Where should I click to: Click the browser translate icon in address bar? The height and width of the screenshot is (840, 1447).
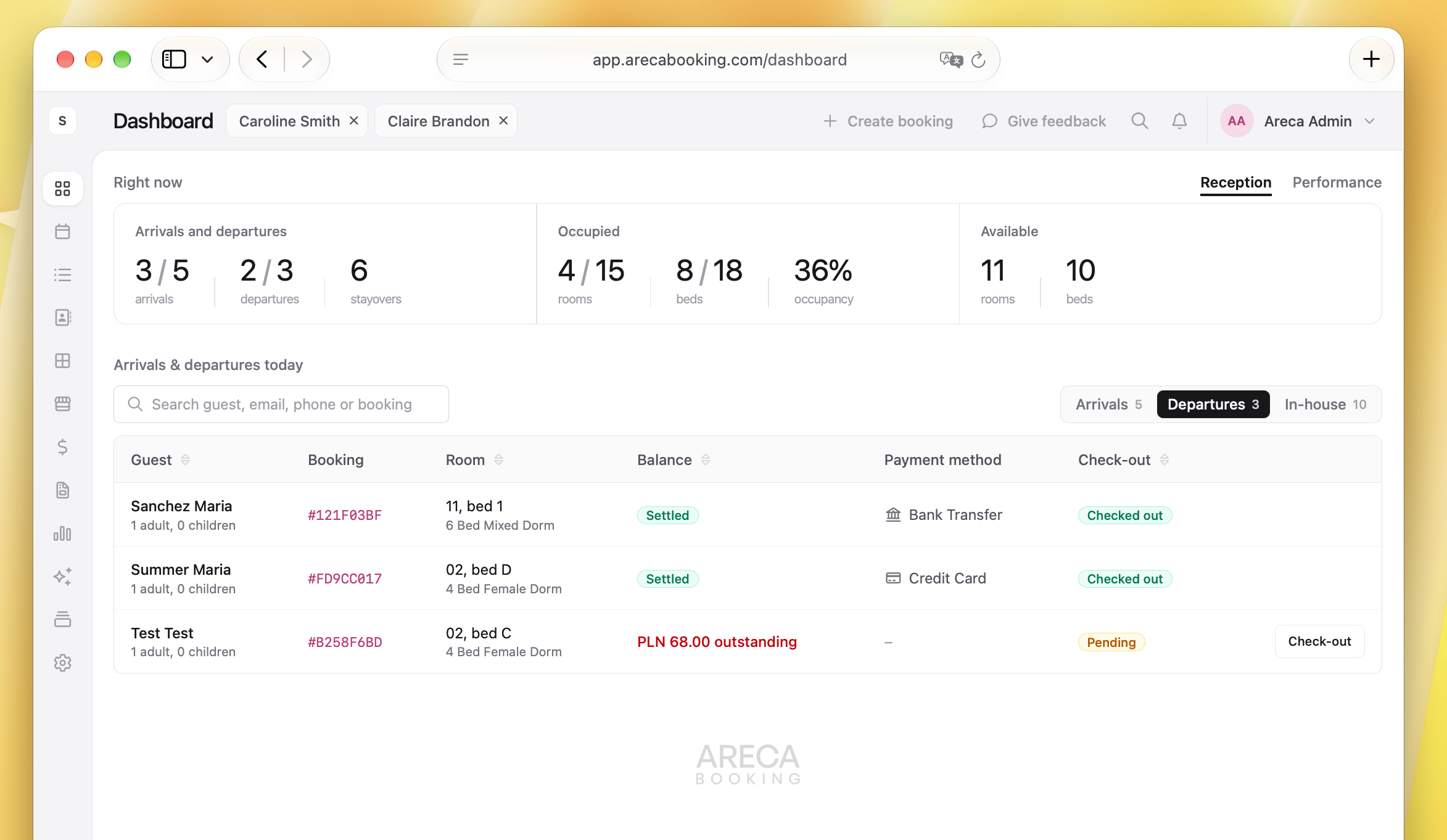tap(951, 59)
